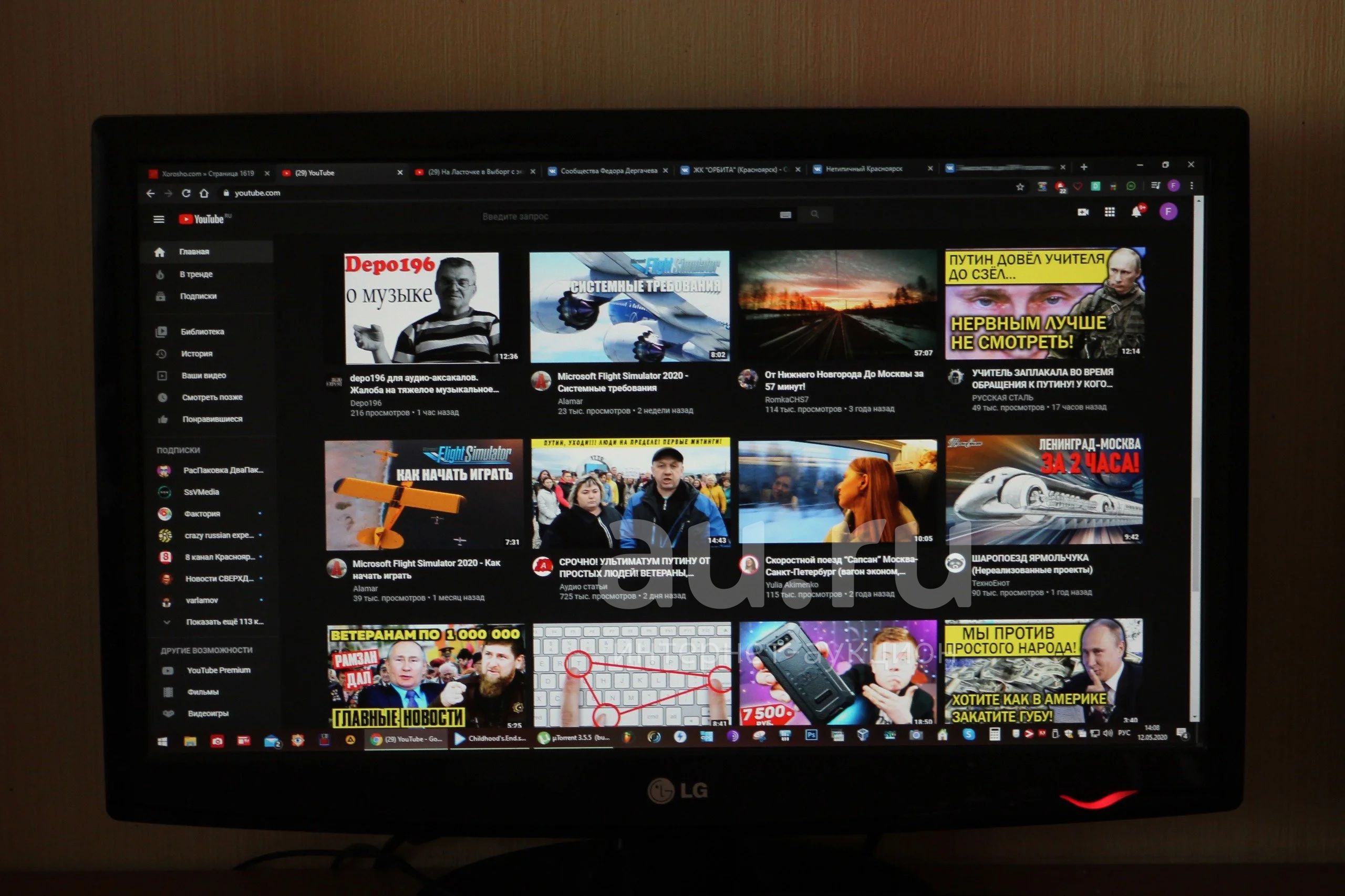Open the YouTube hamburger guide menu
Viewport: 1345px width, 896px height.
coord(159,220)
